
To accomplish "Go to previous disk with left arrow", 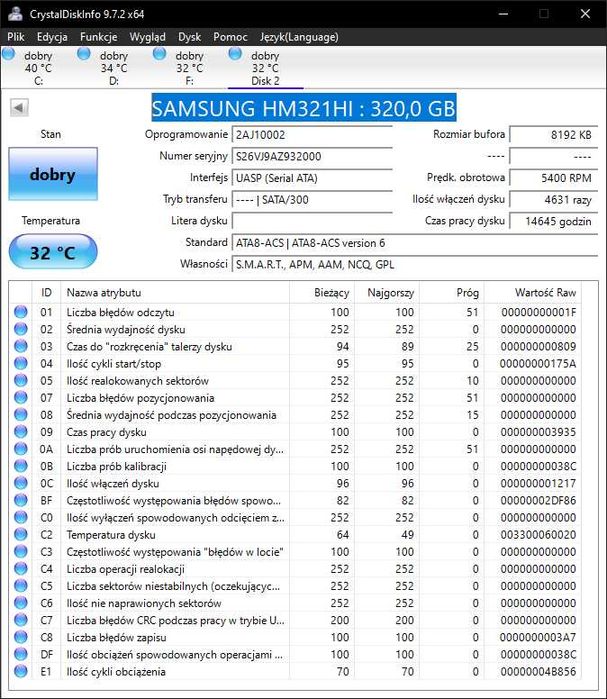I will [19, 107].
